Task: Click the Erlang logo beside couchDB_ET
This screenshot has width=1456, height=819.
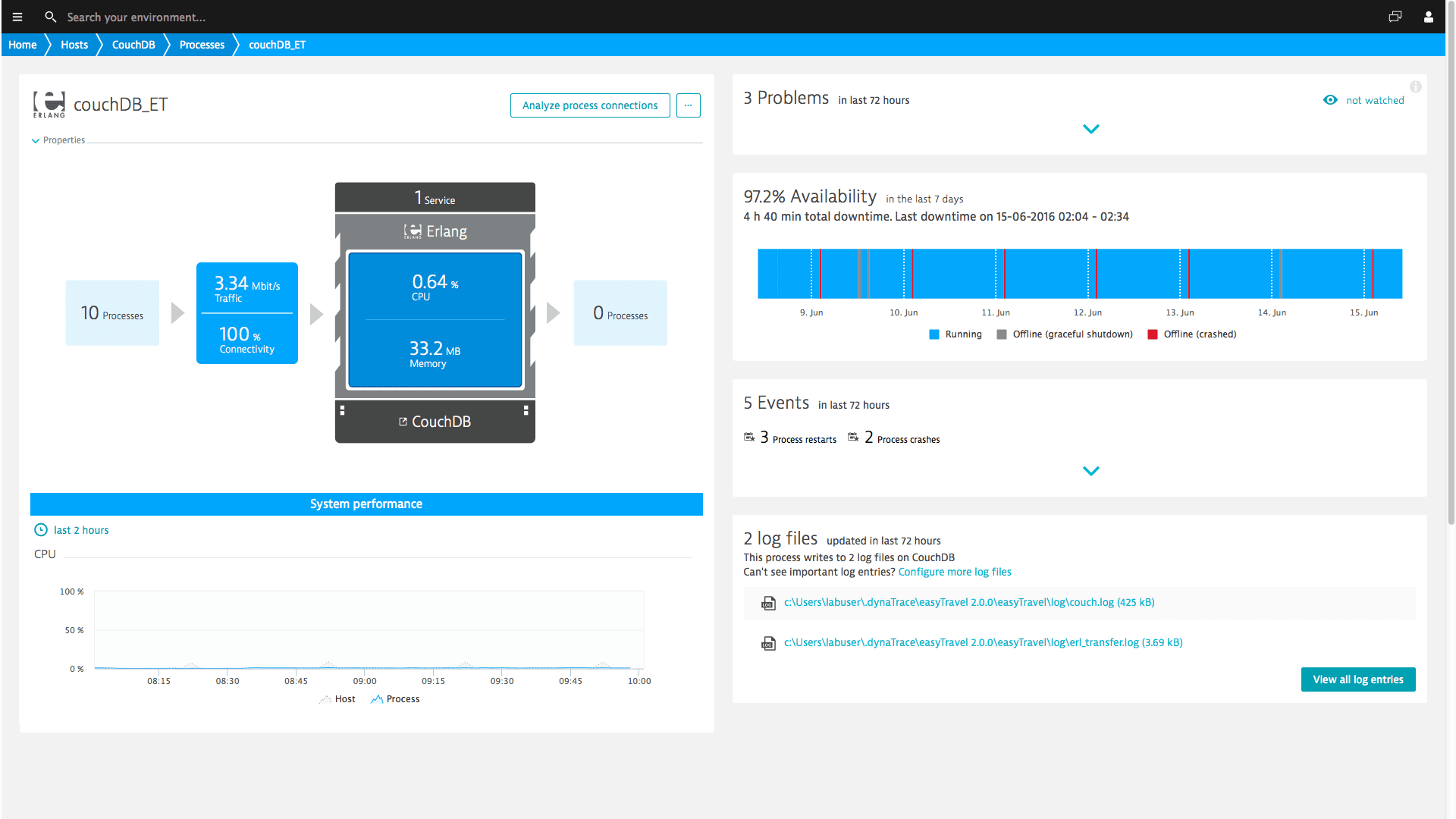Action: click(49, 104)
